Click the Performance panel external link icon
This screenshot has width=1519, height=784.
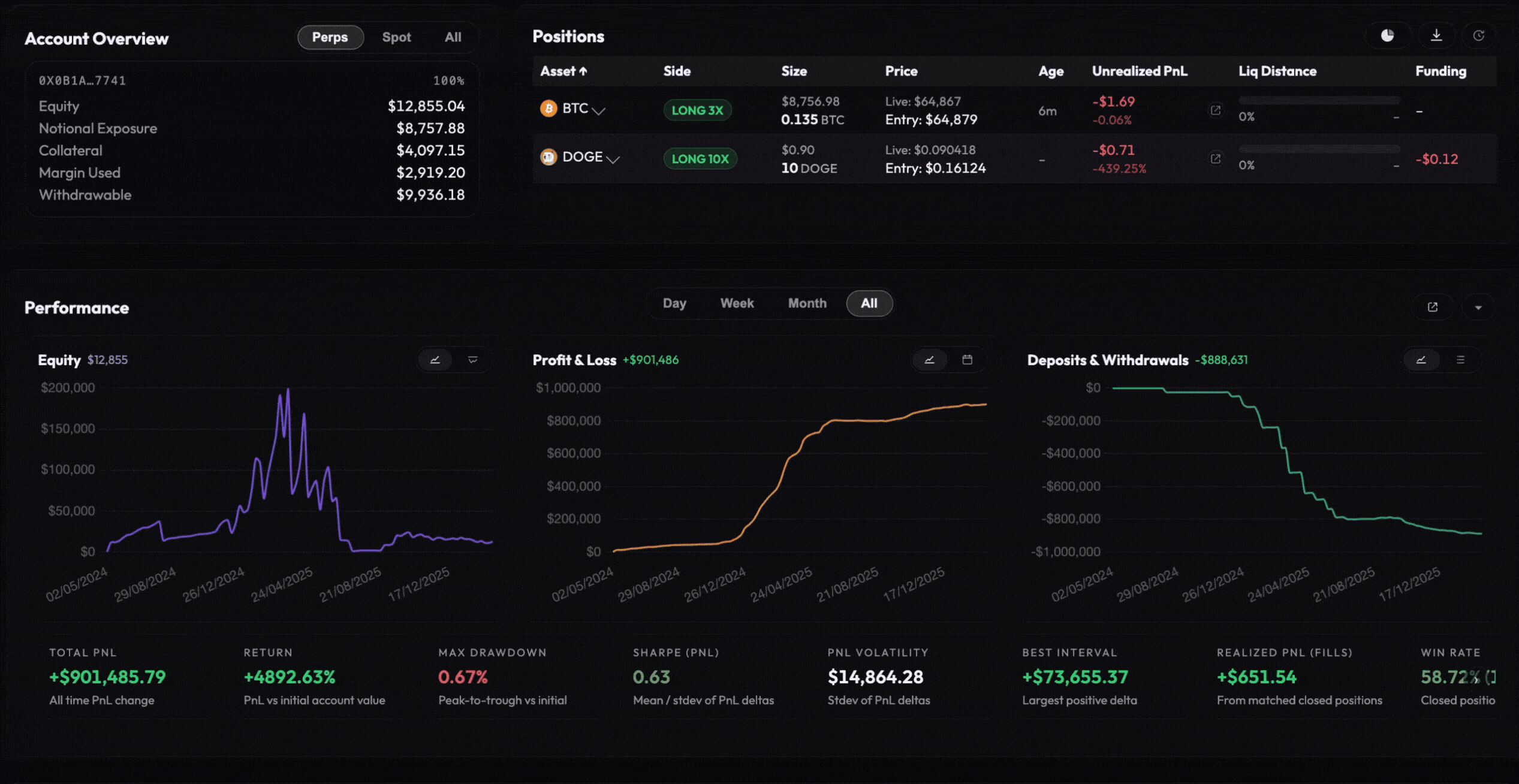1433,307
